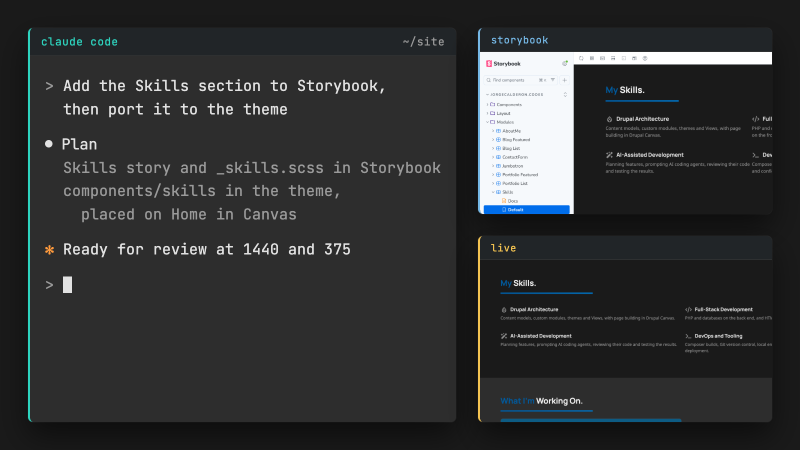This screenshot has width=800, height=450.
Task: Click the "Plan" step label
Action: point(80,144)
